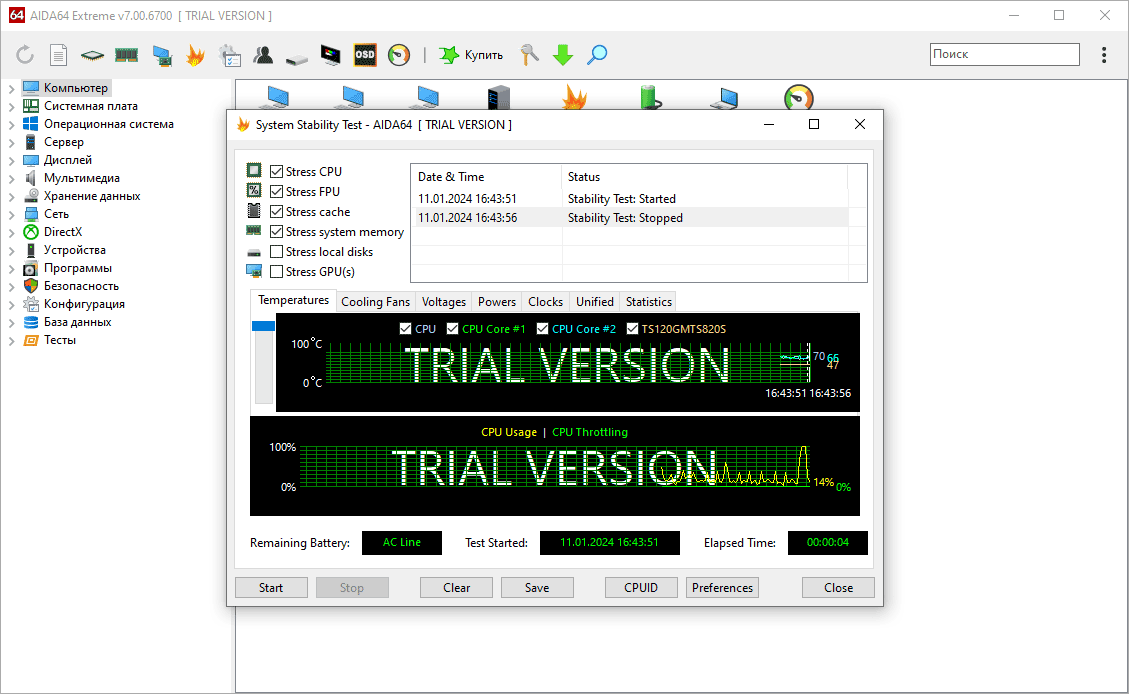
Task: Click the server tower icon in main pane
Action: click(498, 97)
